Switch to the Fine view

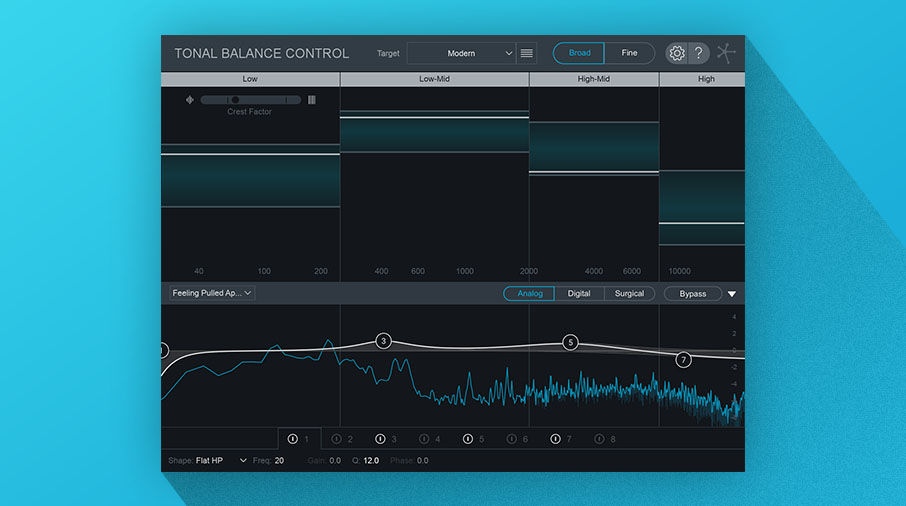[x=629, y=53]
